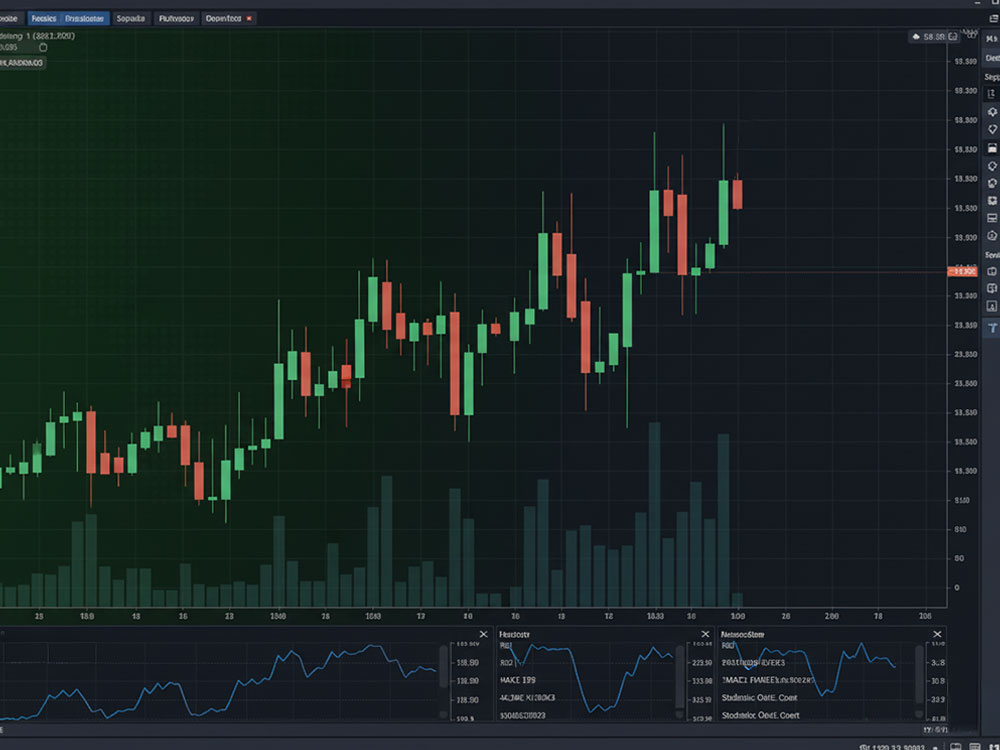Image resolution: width=1000 pixels, height=750 pixels.
Task: Close the left line-chart indicator panel
Action: [x=484, y=634]
